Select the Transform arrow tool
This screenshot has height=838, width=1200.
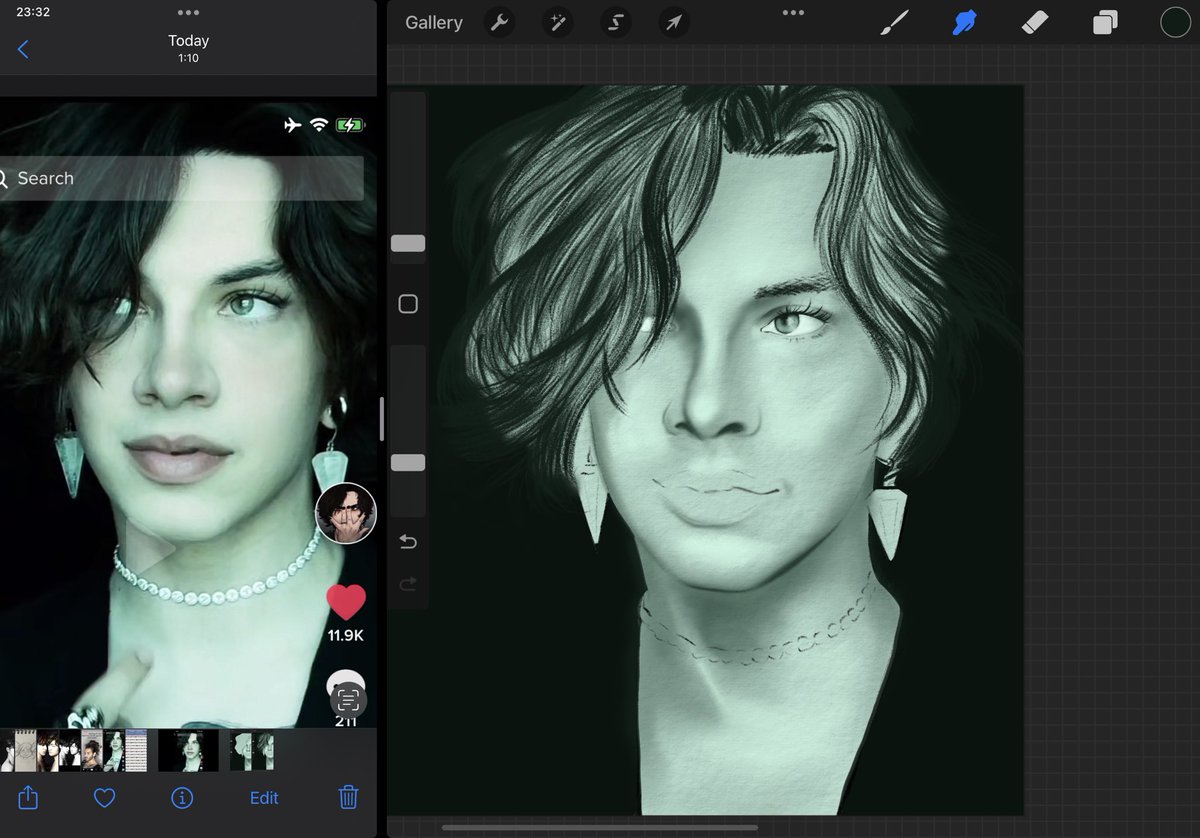[x=674, y=22]
